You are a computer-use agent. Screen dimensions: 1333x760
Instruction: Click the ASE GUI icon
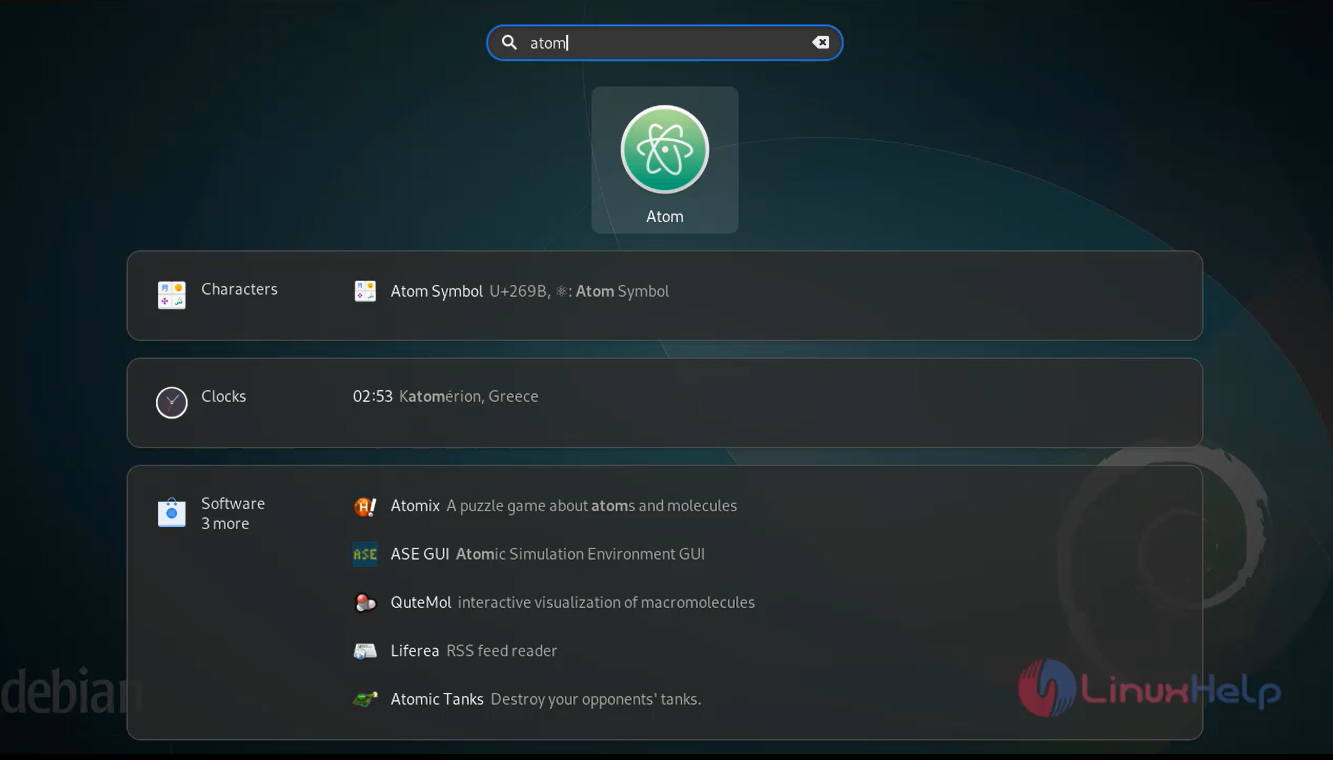click(x=365, y=554)
